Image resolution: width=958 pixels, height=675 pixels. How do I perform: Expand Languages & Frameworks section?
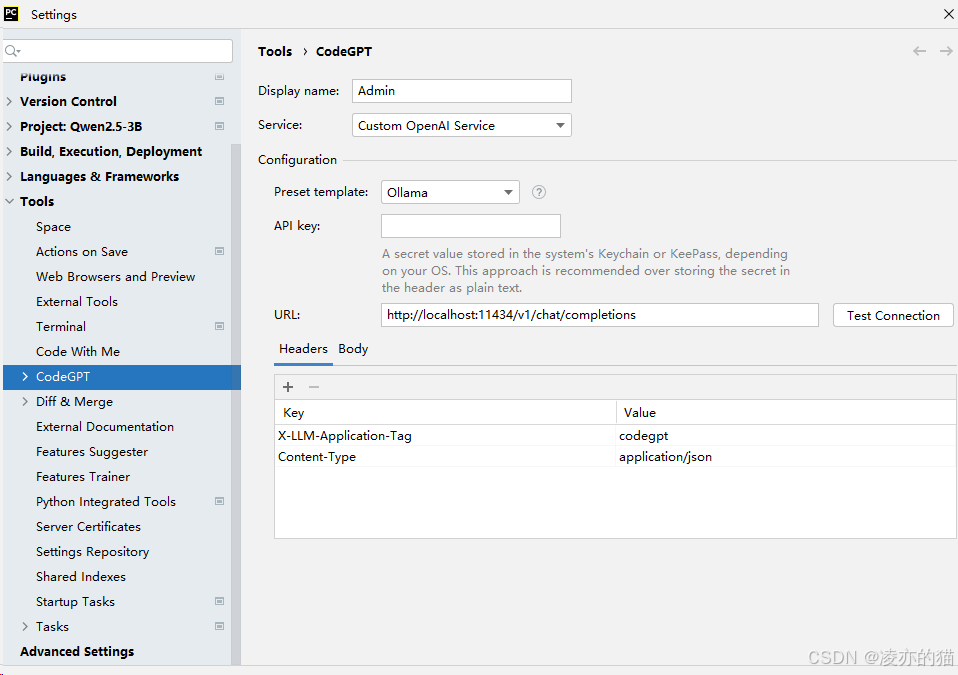pos(9,177)
